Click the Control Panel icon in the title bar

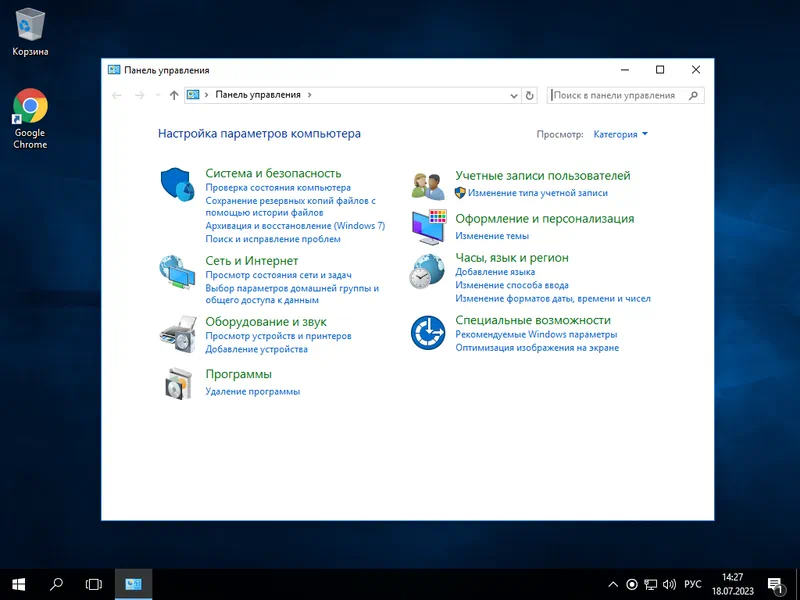(114, 70)
